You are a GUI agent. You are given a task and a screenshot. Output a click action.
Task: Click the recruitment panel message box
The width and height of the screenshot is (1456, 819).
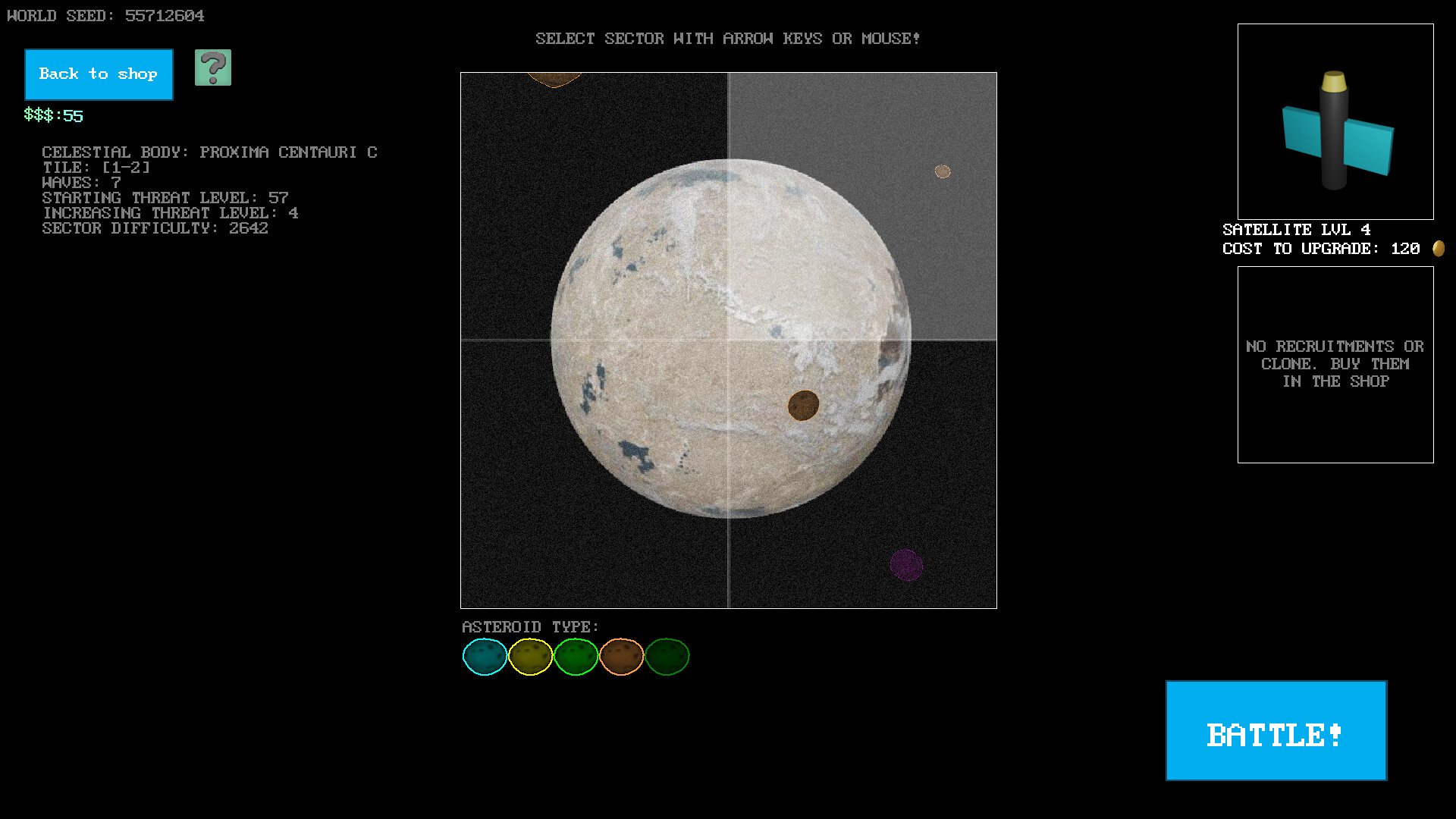coord(1335,364)
